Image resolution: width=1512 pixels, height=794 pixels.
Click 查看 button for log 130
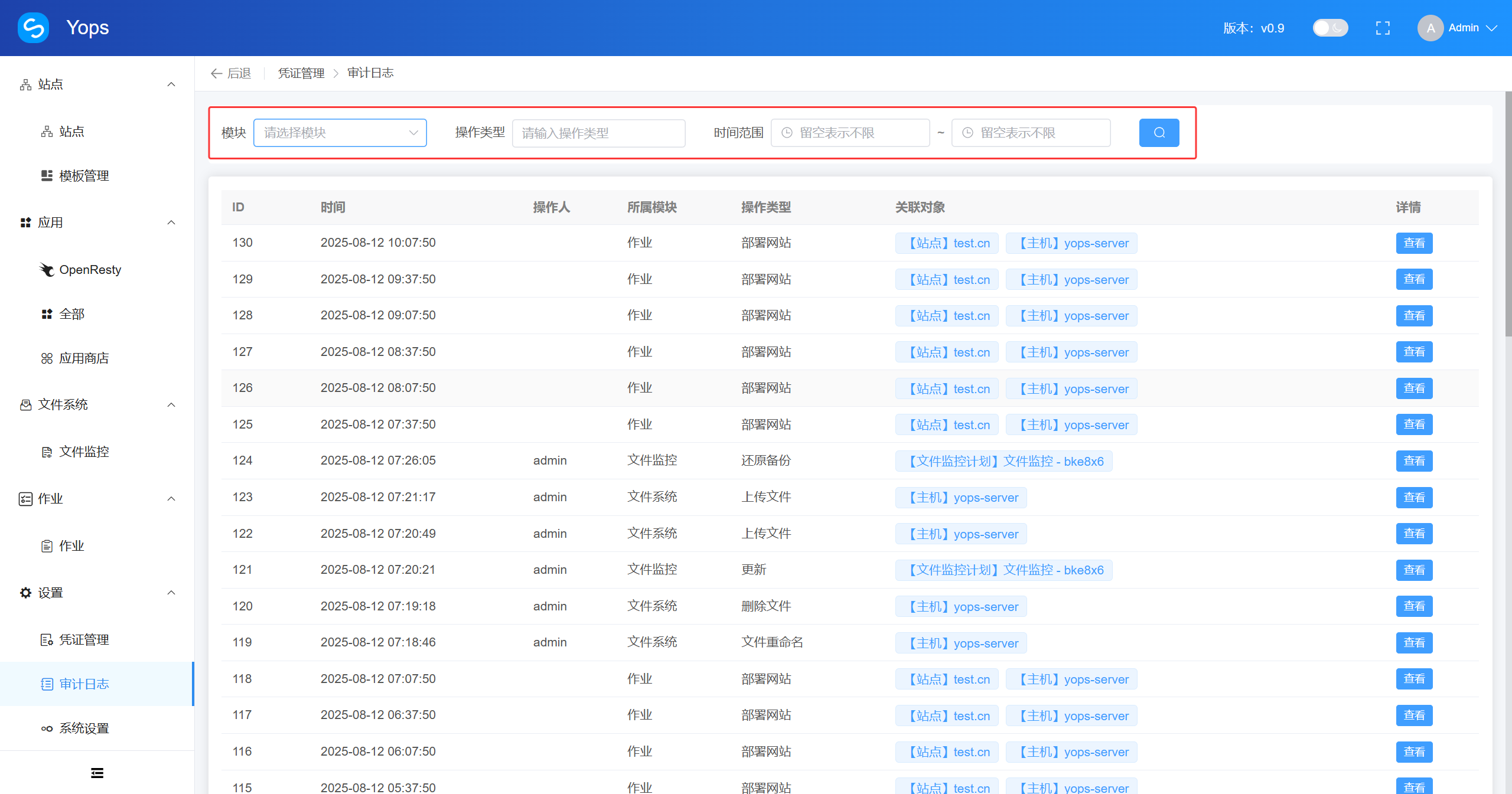click(x=1414, y=243)
